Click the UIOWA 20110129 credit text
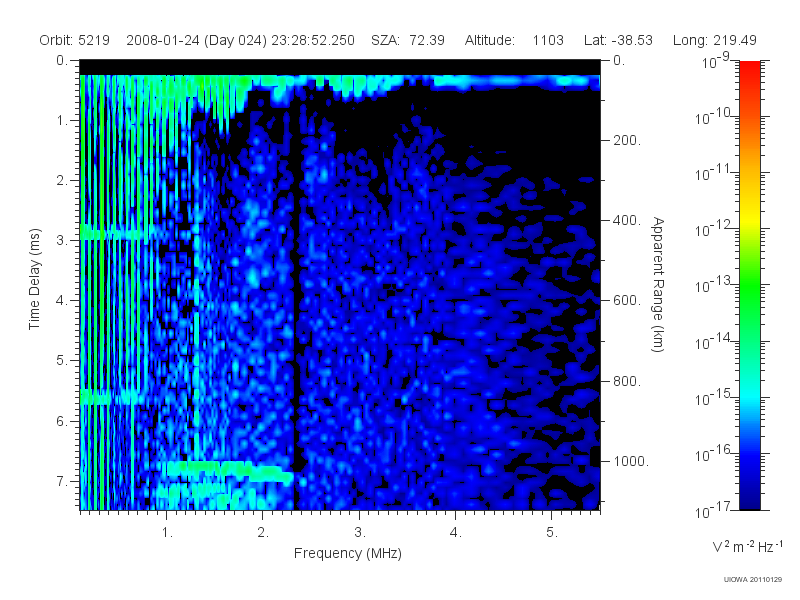The width and height of the screenshot is (800, 600). coord(753,580)
